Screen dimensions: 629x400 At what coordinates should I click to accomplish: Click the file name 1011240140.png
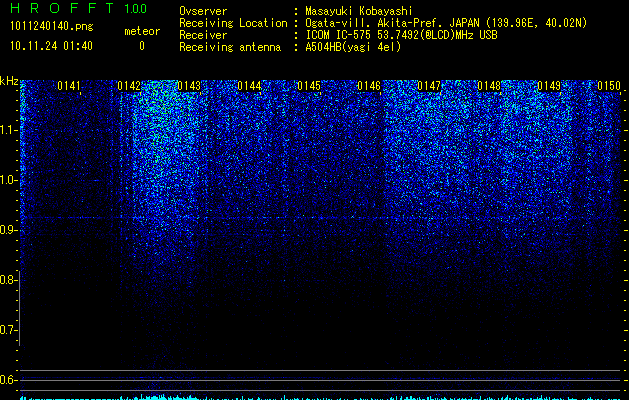tap(52, 27)
